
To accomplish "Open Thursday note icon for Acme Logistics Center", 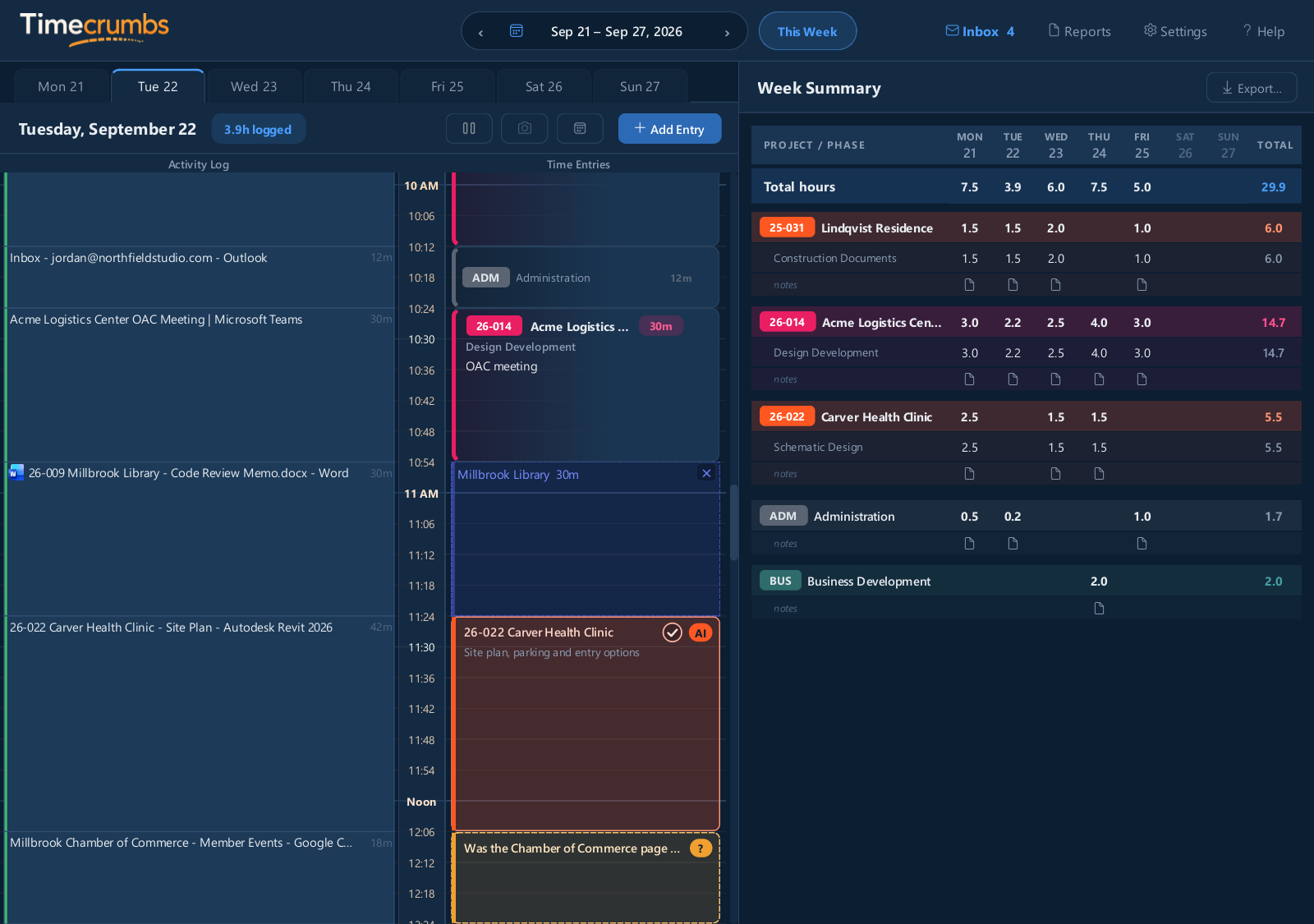I will [1099, 379].
